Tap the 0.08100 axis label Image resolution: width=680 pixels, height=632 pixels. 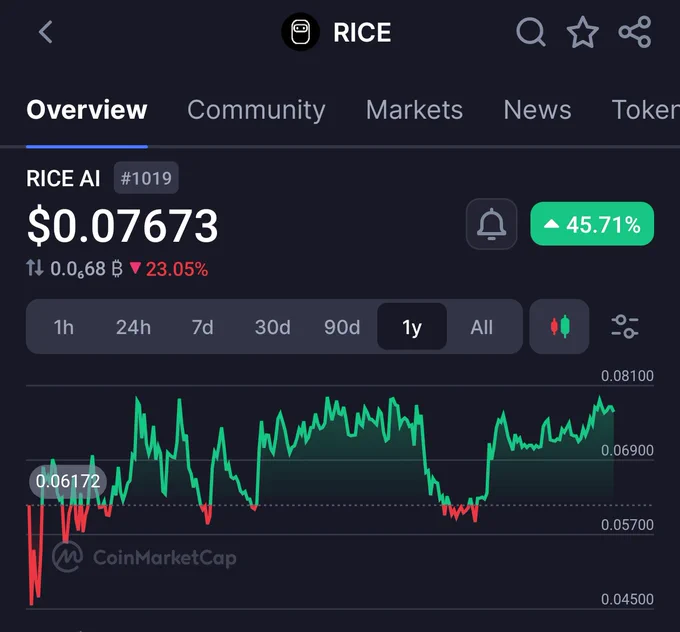627,376
